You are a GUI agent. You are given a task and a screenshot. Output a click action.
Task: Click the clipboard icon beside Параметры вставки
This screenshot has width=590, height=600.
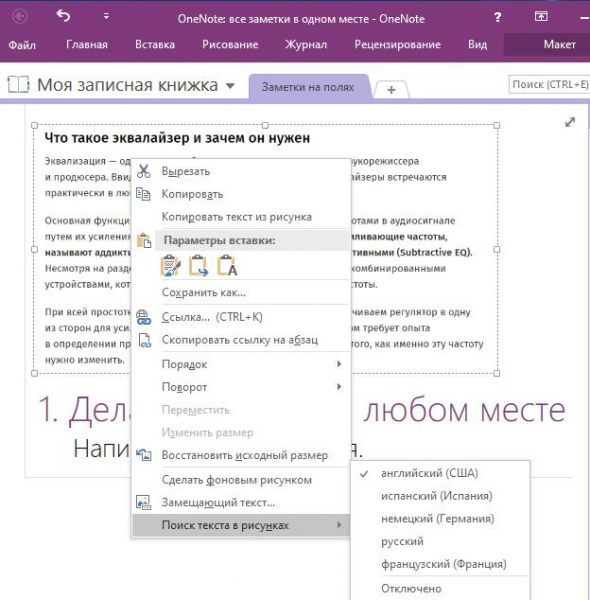click(x=144, y=240)
